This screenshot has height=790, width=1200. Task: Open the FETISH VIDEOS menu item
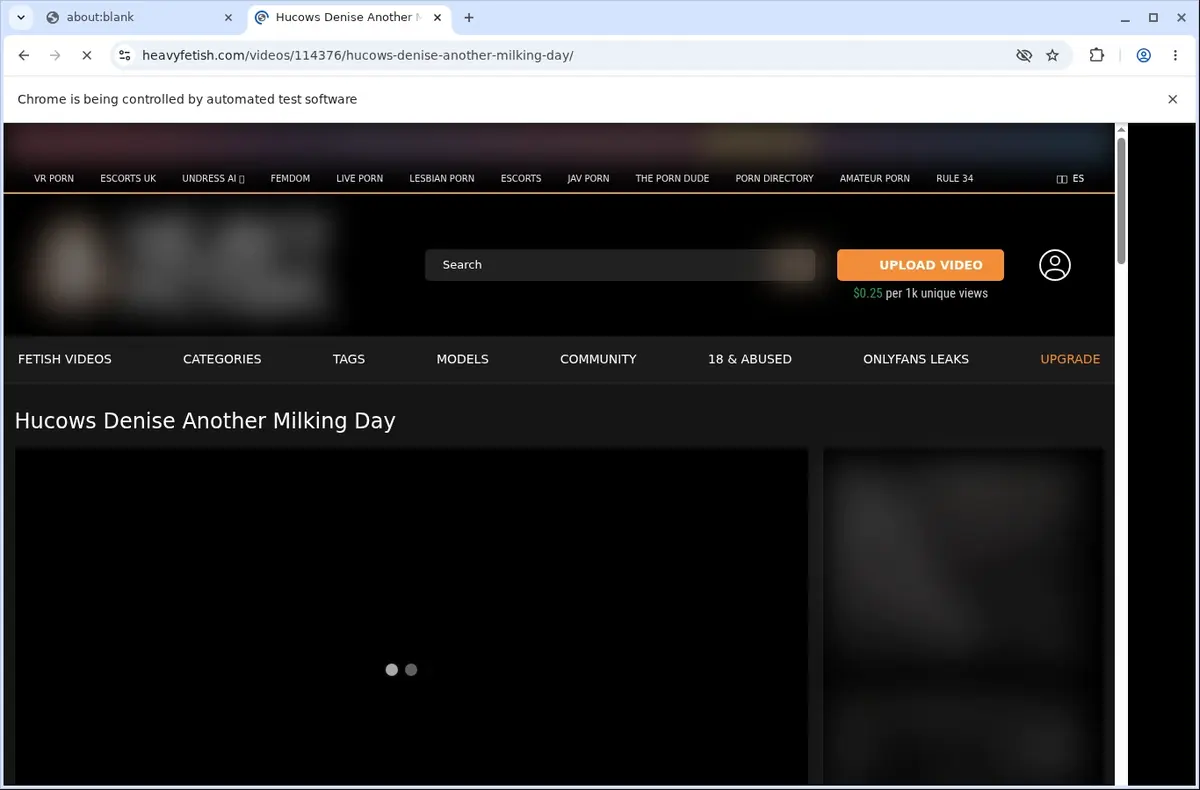[65, 359]
